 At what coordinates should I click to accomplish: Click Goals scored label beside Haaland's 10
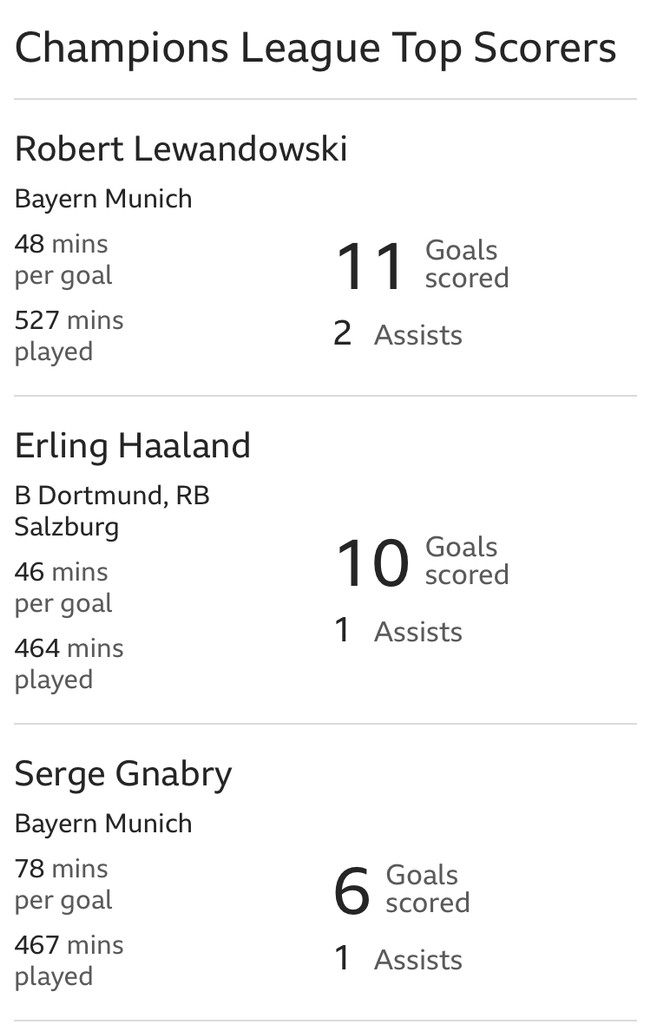(x=467, y=561)
